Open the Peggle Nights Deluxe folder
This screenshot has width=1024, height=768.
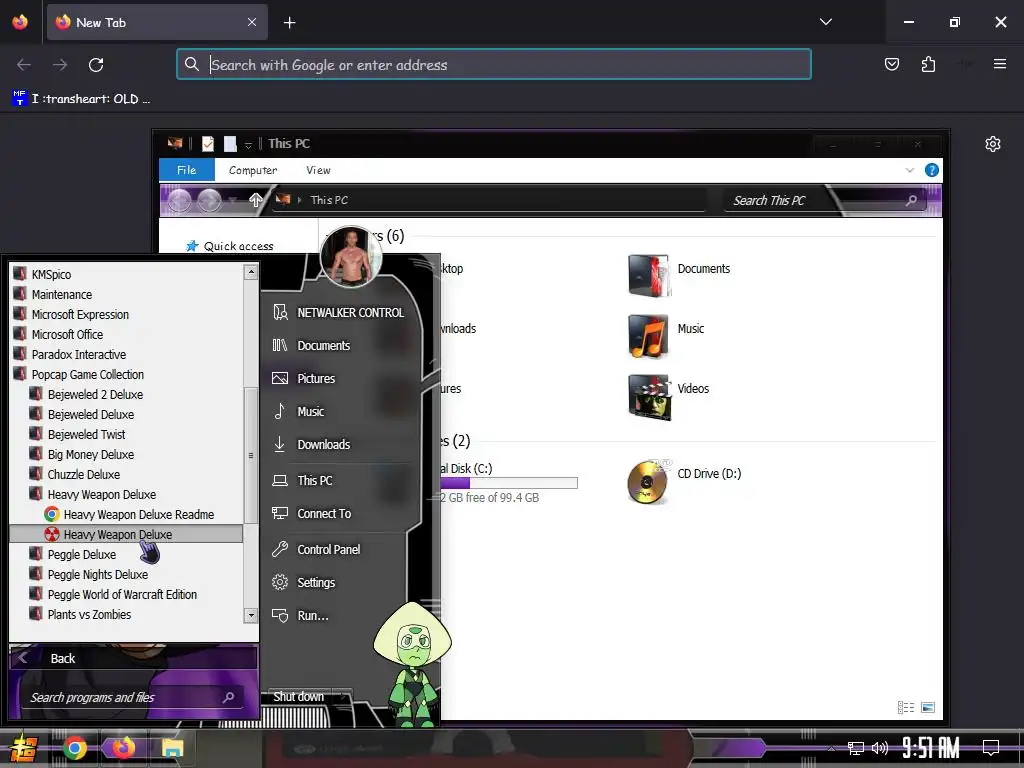(x=89, y=575)
